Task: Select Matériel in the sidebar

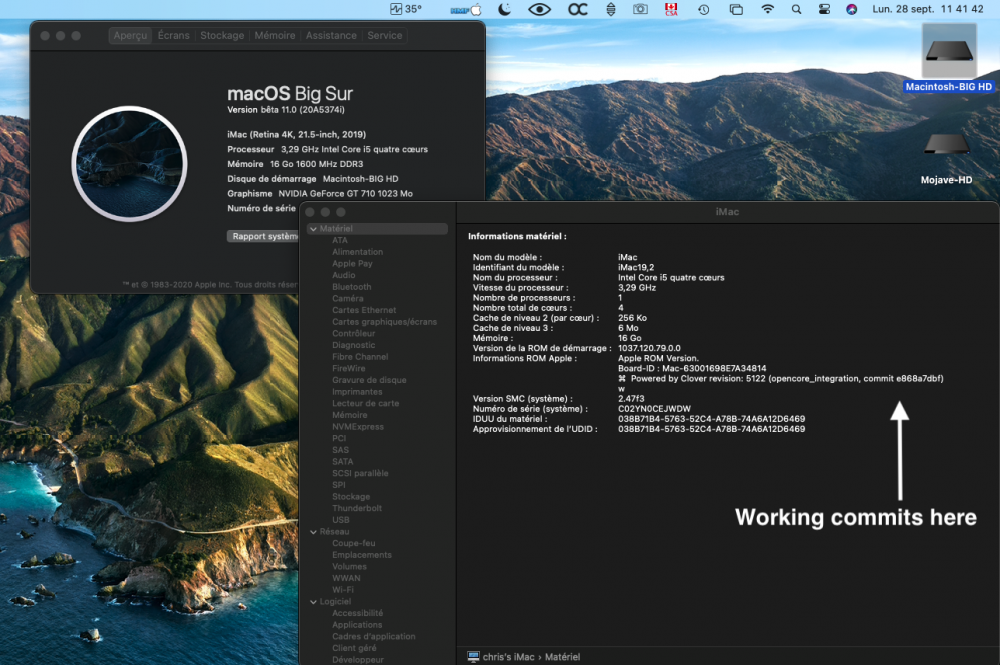Action: coord(378,229)
